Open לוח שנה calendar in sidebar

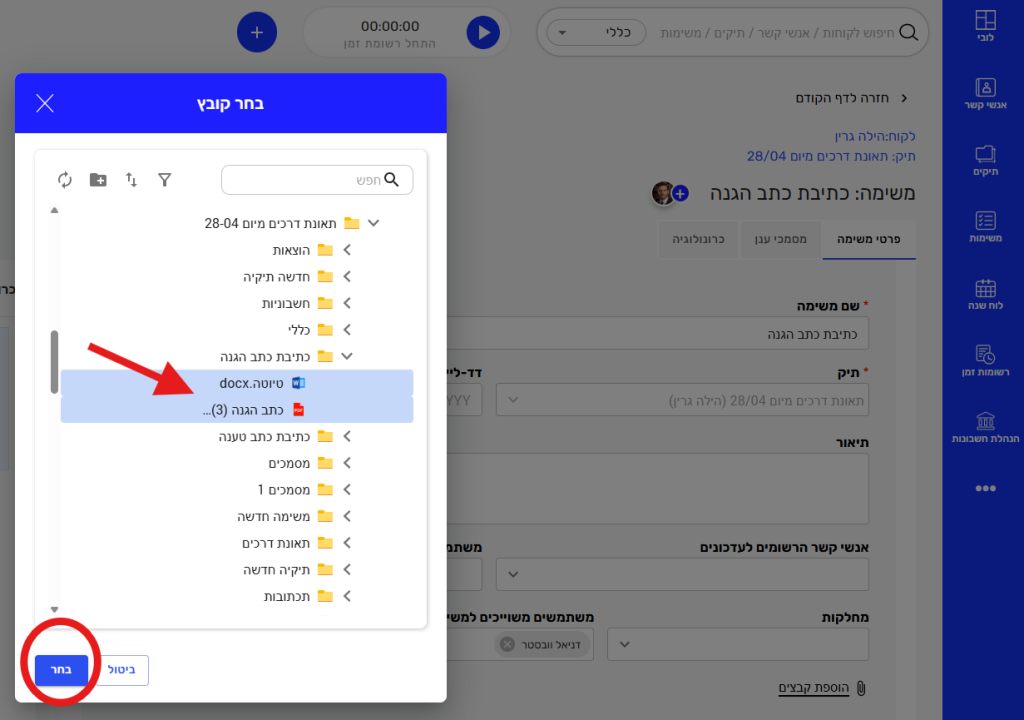point(985,292)
